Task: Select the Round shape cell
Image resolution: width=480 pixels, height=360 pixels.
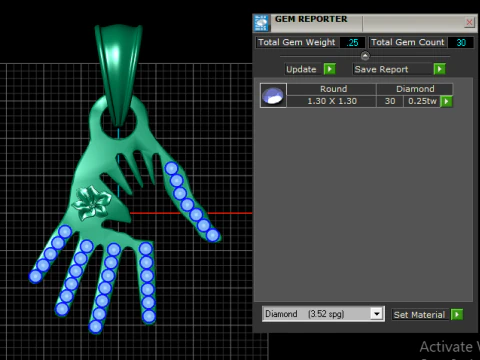Action: 333,89
